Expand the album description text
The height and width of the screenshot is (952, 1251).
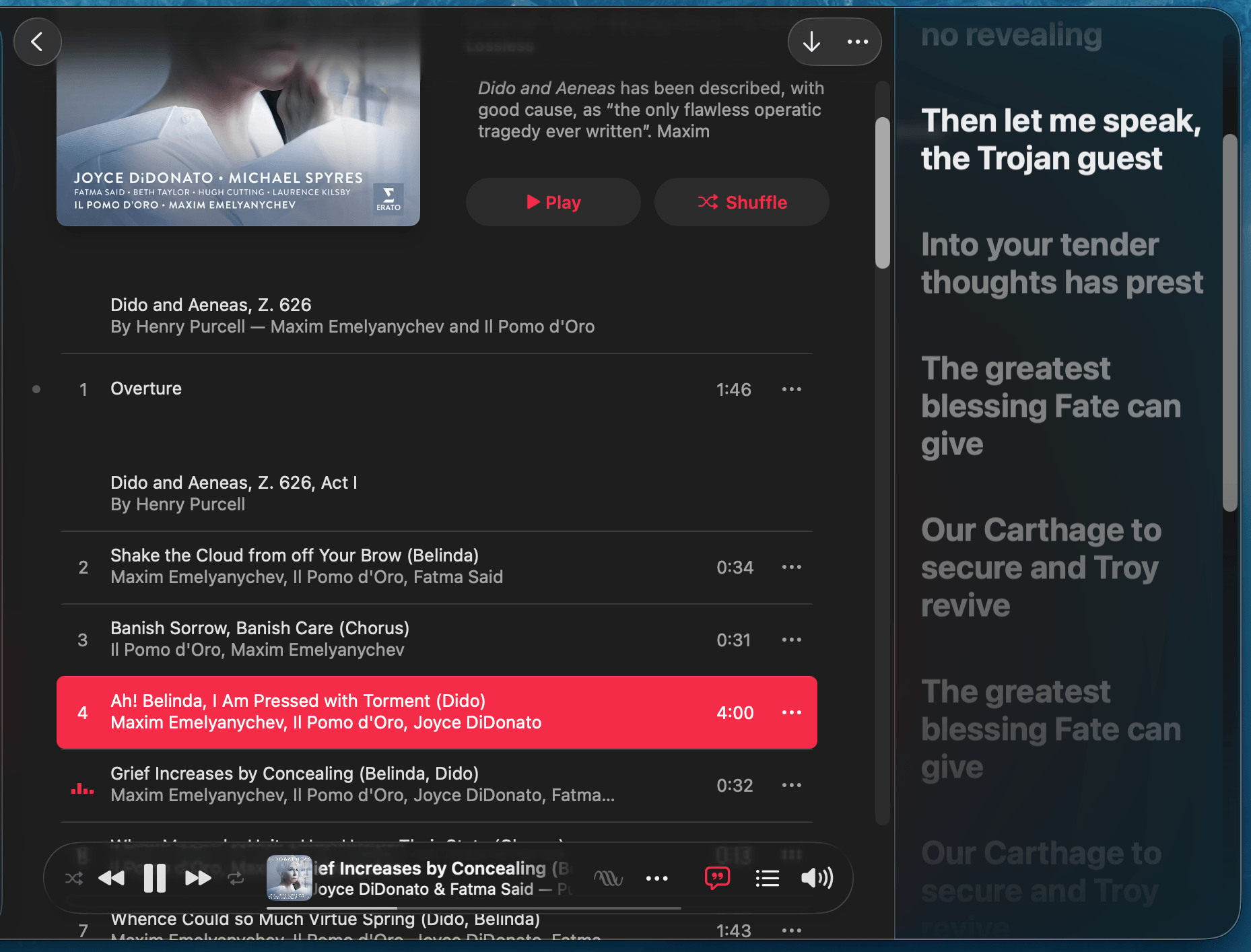pos(650,110)
